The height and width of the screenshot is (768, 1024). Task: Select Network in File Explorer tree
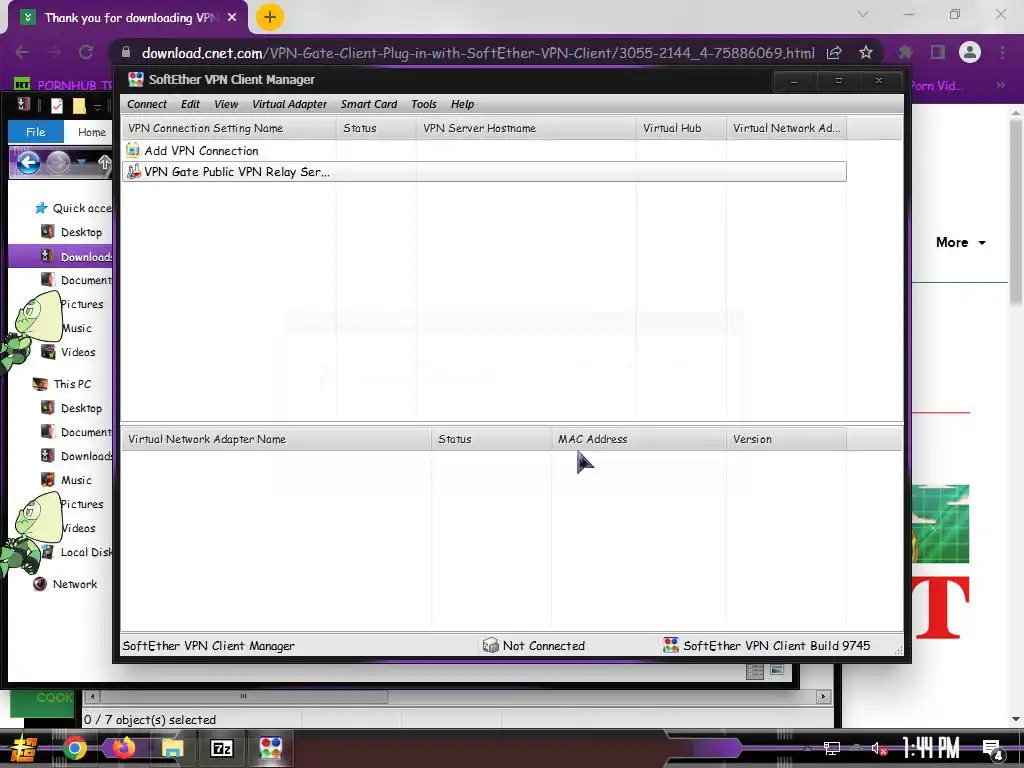65,584
